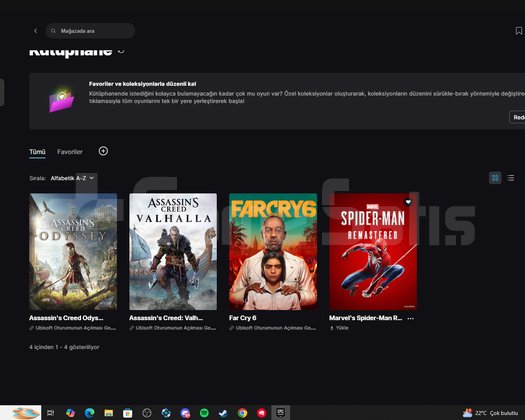Go back using the left arrow
The image size is (525, 420).
[35, 31]
